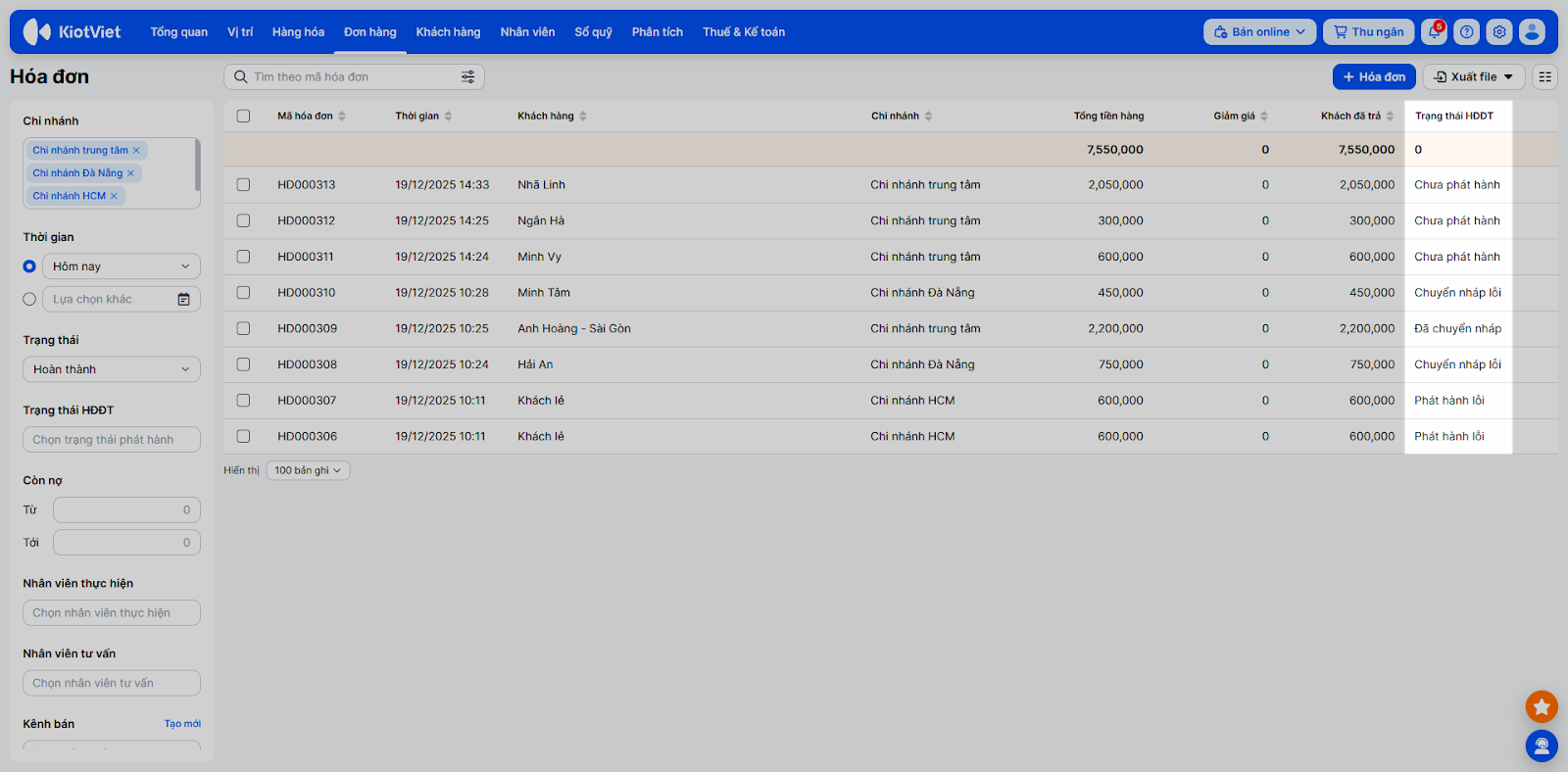Open the settings gear icon
Screen dimensions: 1568x772
click(1499, 32)
